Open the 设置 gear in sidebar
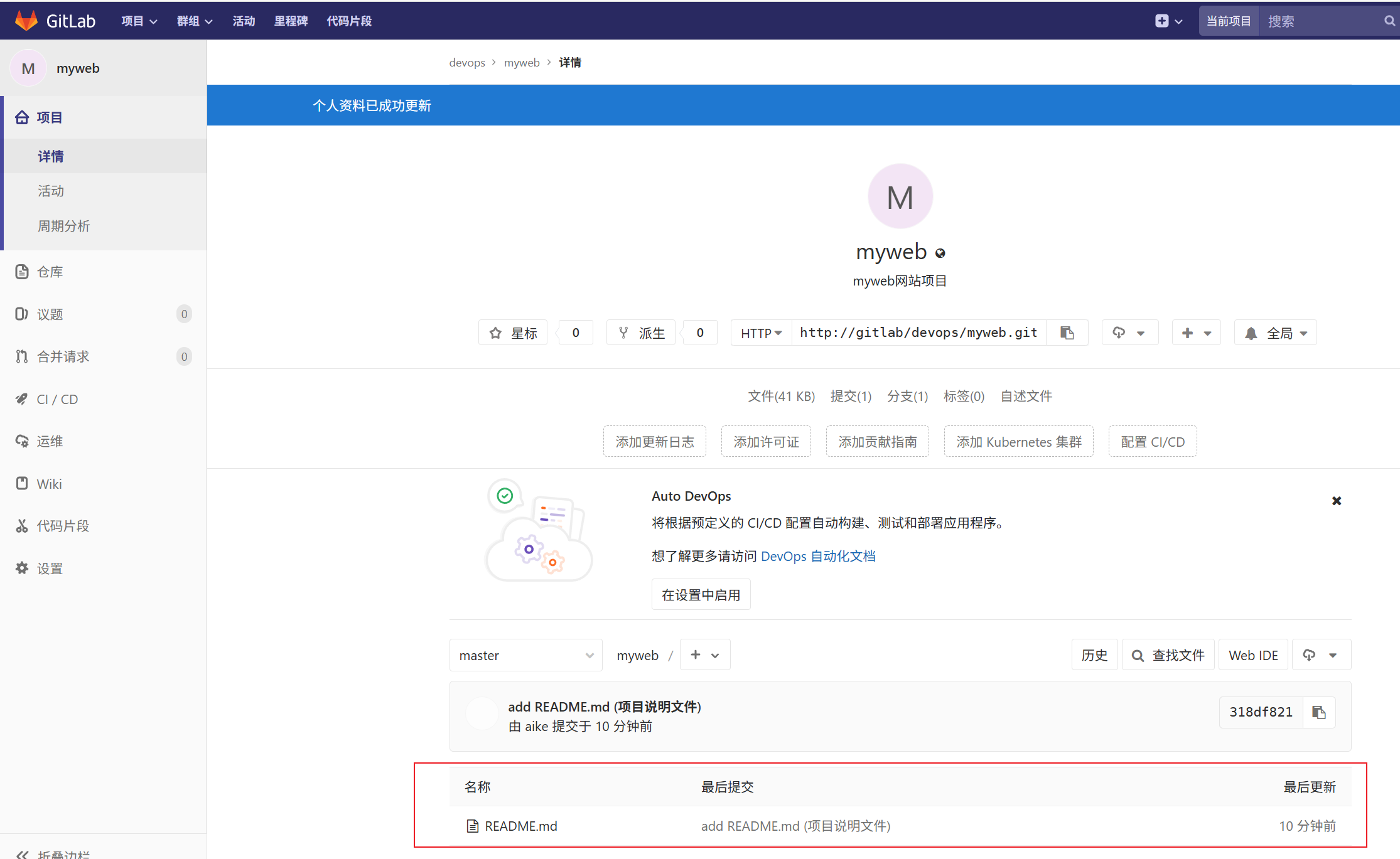The width and height of the screenshot is (1400, 859). click(x=49, y=568)
